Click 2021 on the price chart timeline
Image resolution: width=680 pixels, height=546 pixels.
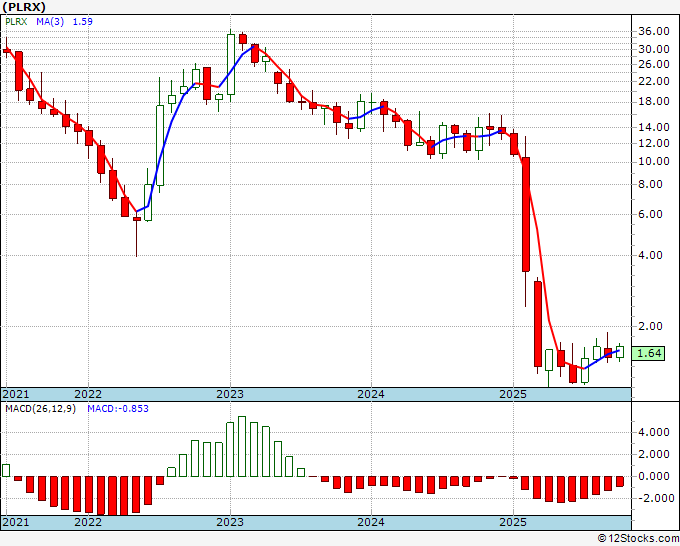coord(16,394)
